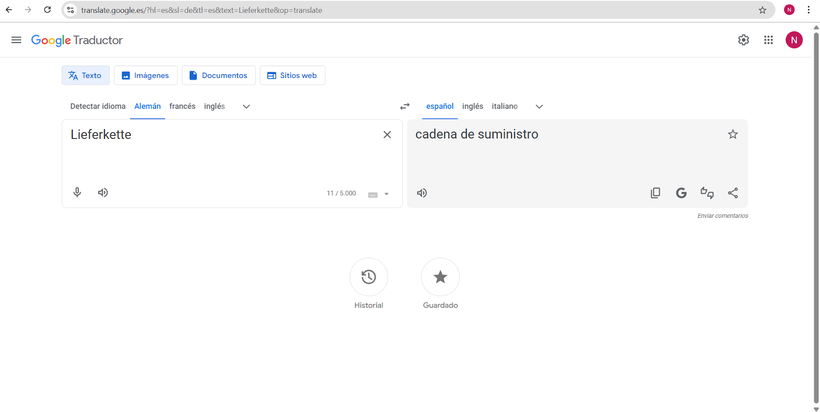Clear the source text with X
Screen dimensions: 820x412
point(387,135)
